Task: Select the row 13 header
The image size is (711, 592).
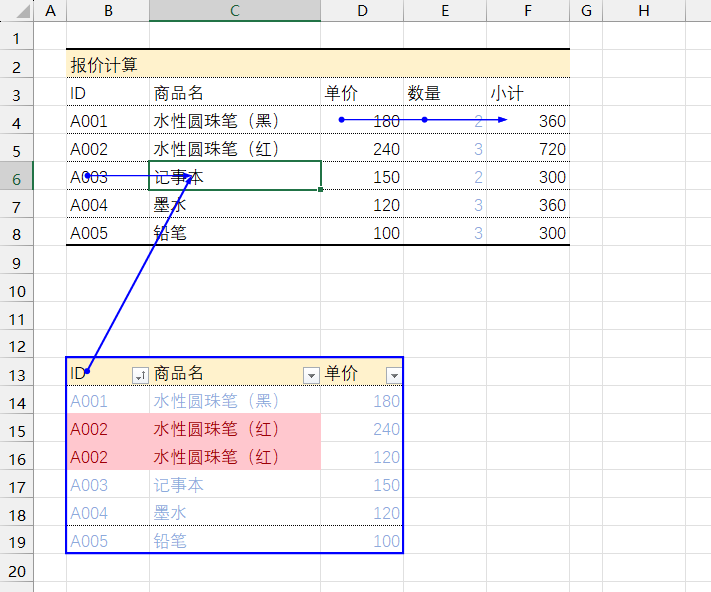Action: click(x=16, y=374)
